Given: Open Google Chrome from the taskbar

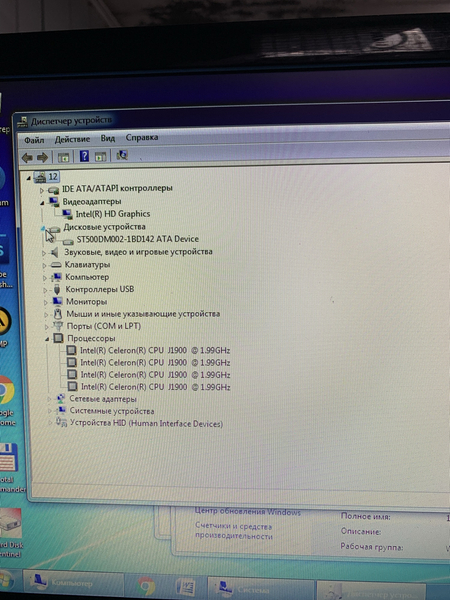Looking at the screenshot, I should [x=146, y=586].
